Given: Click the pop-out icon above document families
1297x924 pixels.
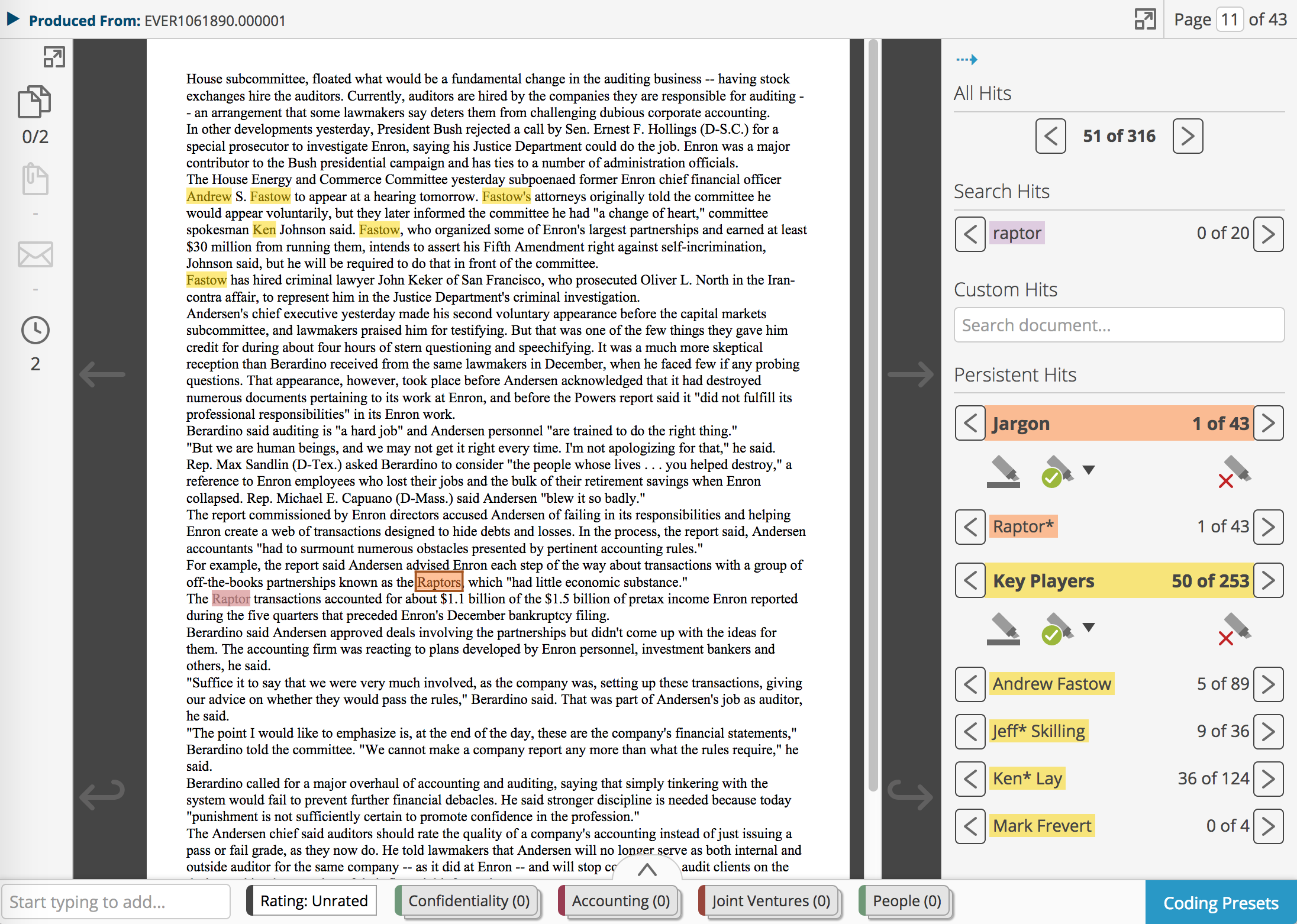Looking at the screenshot, I should (x=54, y=57).
